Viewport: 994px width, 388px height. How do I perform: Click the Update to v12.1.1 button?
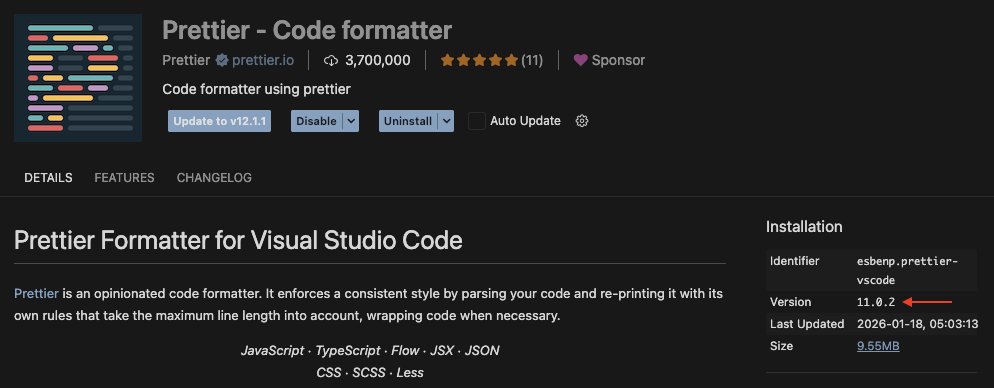click(219, 121)
